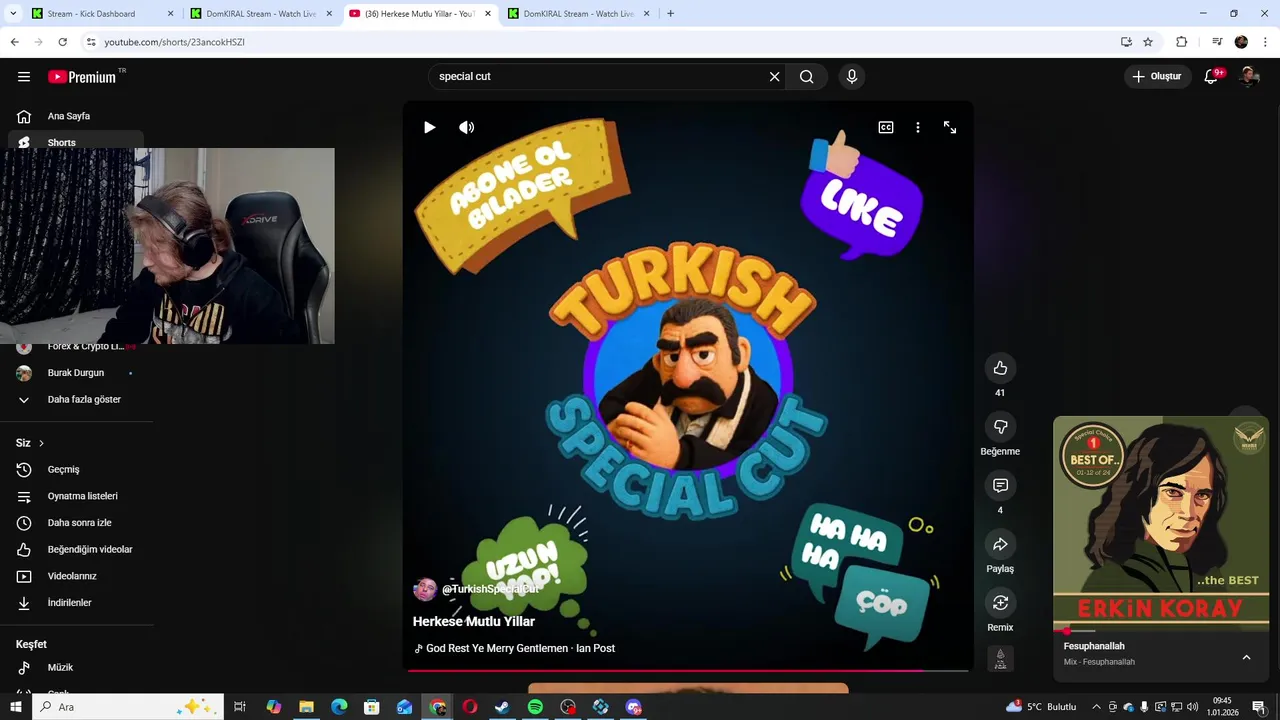This screenshot has height=720, width=1280.
Task: Clear the 'special cut' search text
Action: point(774,76)
